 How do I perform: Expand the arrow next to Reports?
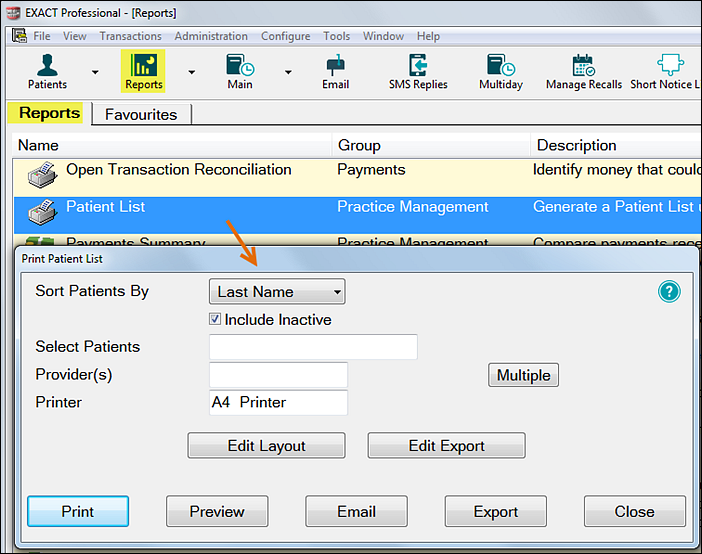pyautogui.click(x=192, y=72)
